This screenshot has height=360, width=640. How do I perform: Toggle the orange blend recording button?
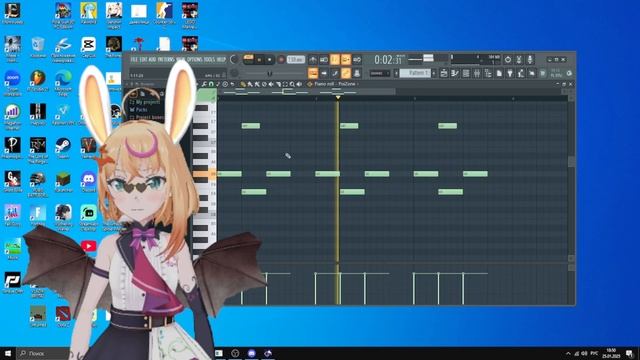pos(346,60)
